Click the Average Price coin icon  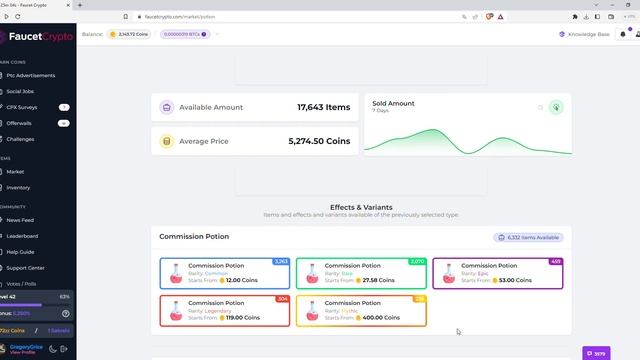click(167, 141)
